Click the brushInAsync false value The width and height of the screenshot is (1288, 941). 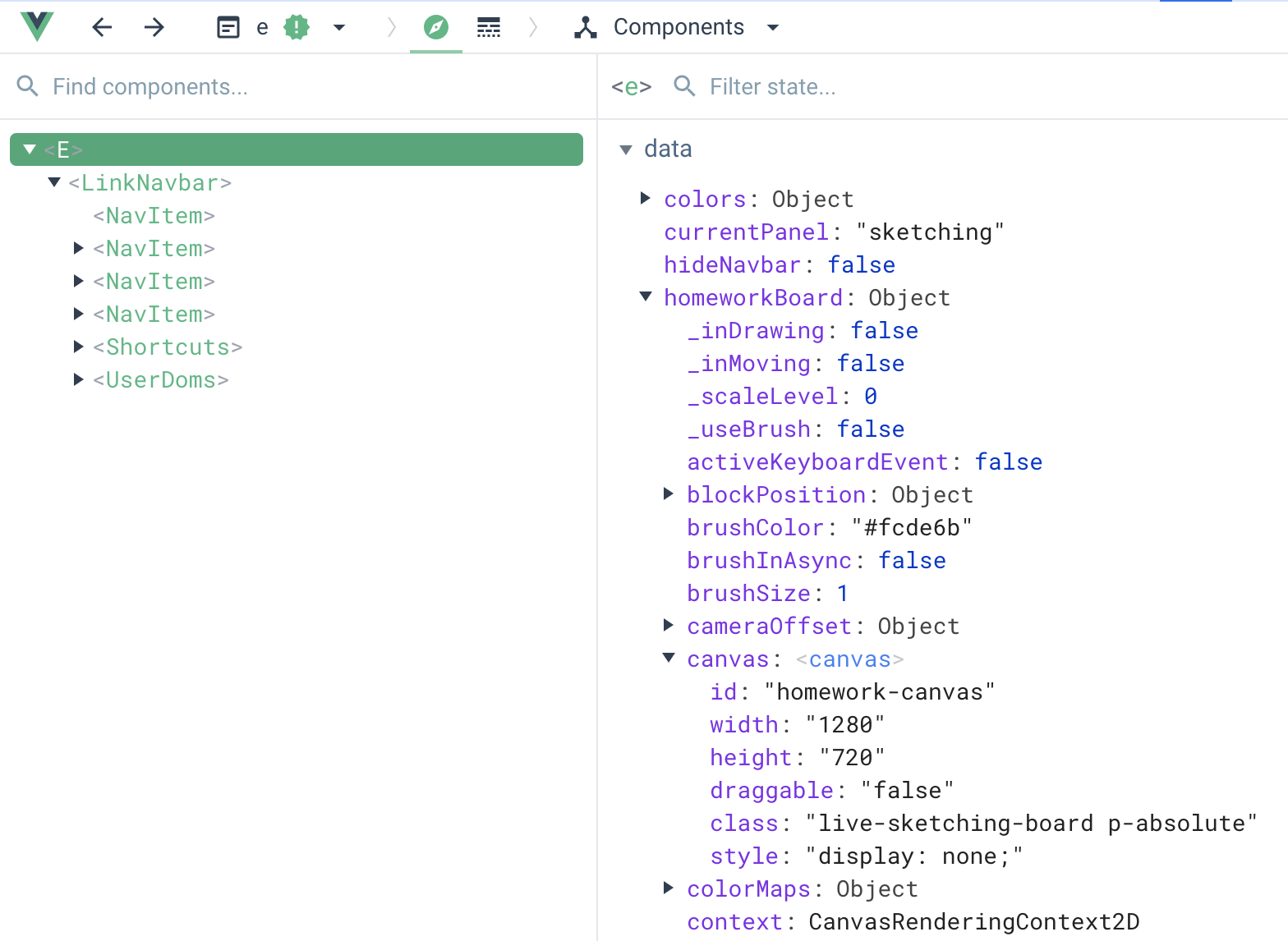(x=913, y=560)
